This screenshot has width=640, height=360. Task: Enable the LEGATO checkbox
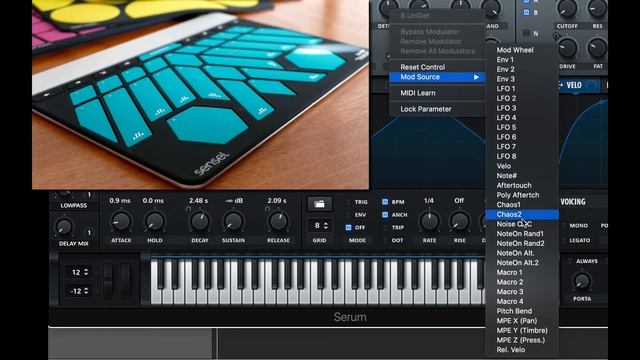[564, 240]
